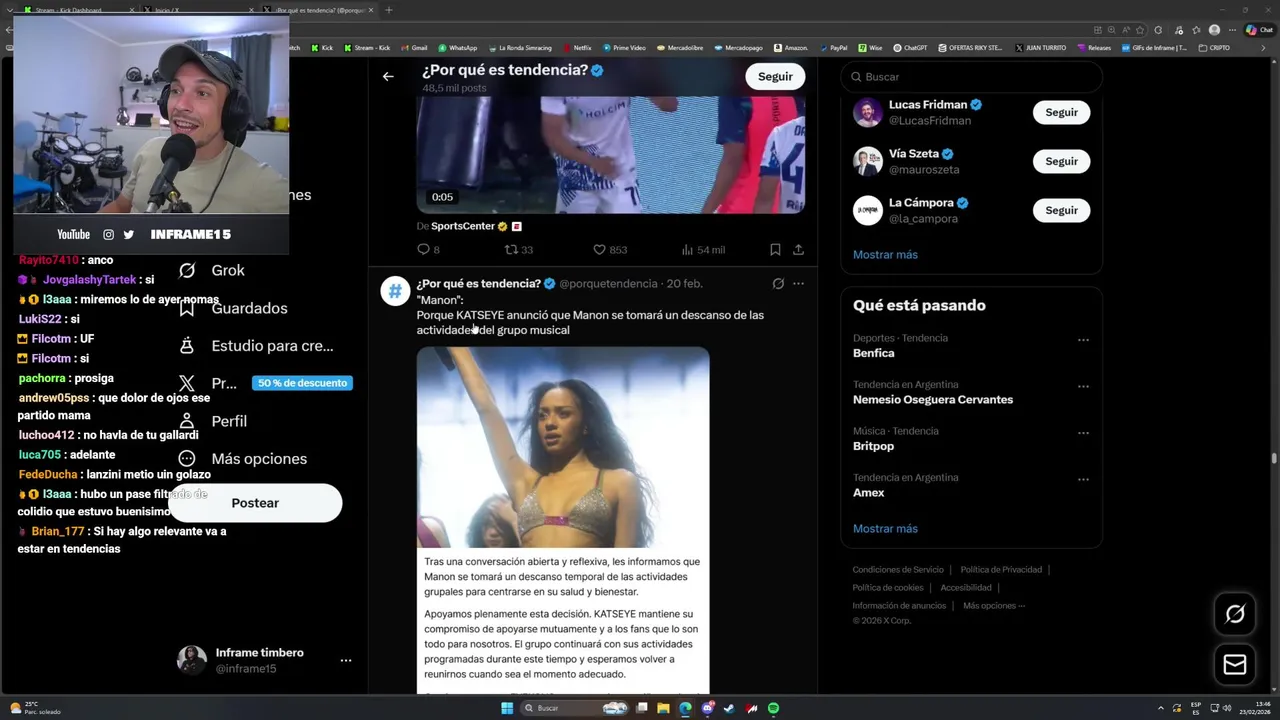
Task: Open the CRIPTO bookmarks folder
Action: coord(1214,47)
